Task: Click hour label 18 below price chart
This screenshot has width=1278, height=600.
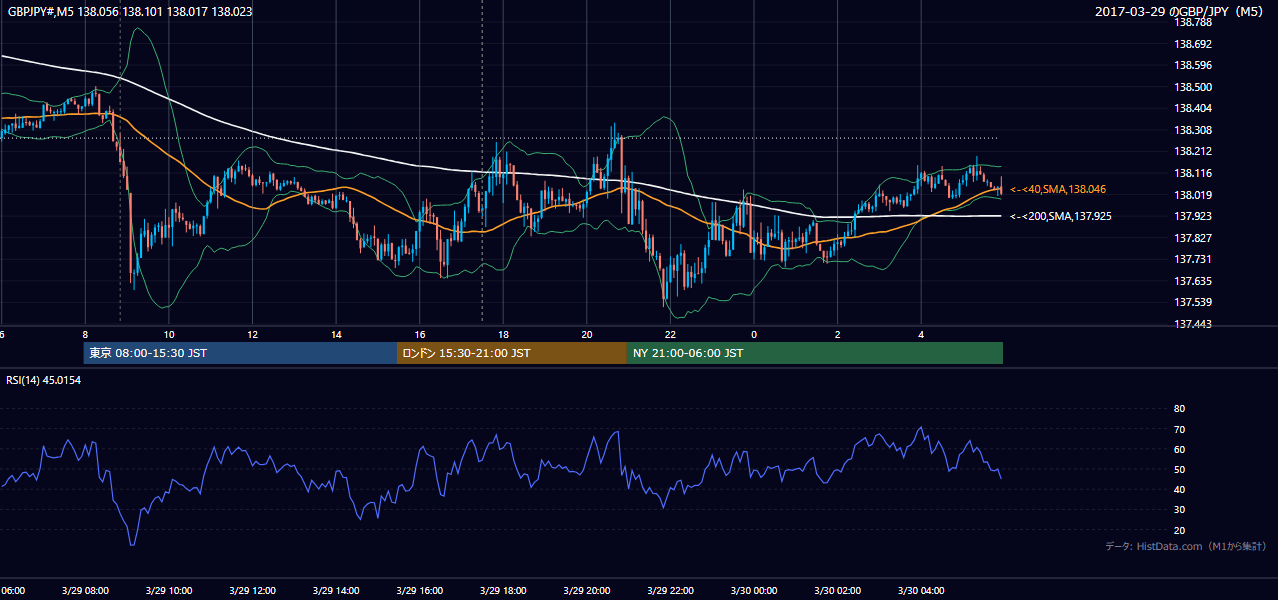Action: 503,334
